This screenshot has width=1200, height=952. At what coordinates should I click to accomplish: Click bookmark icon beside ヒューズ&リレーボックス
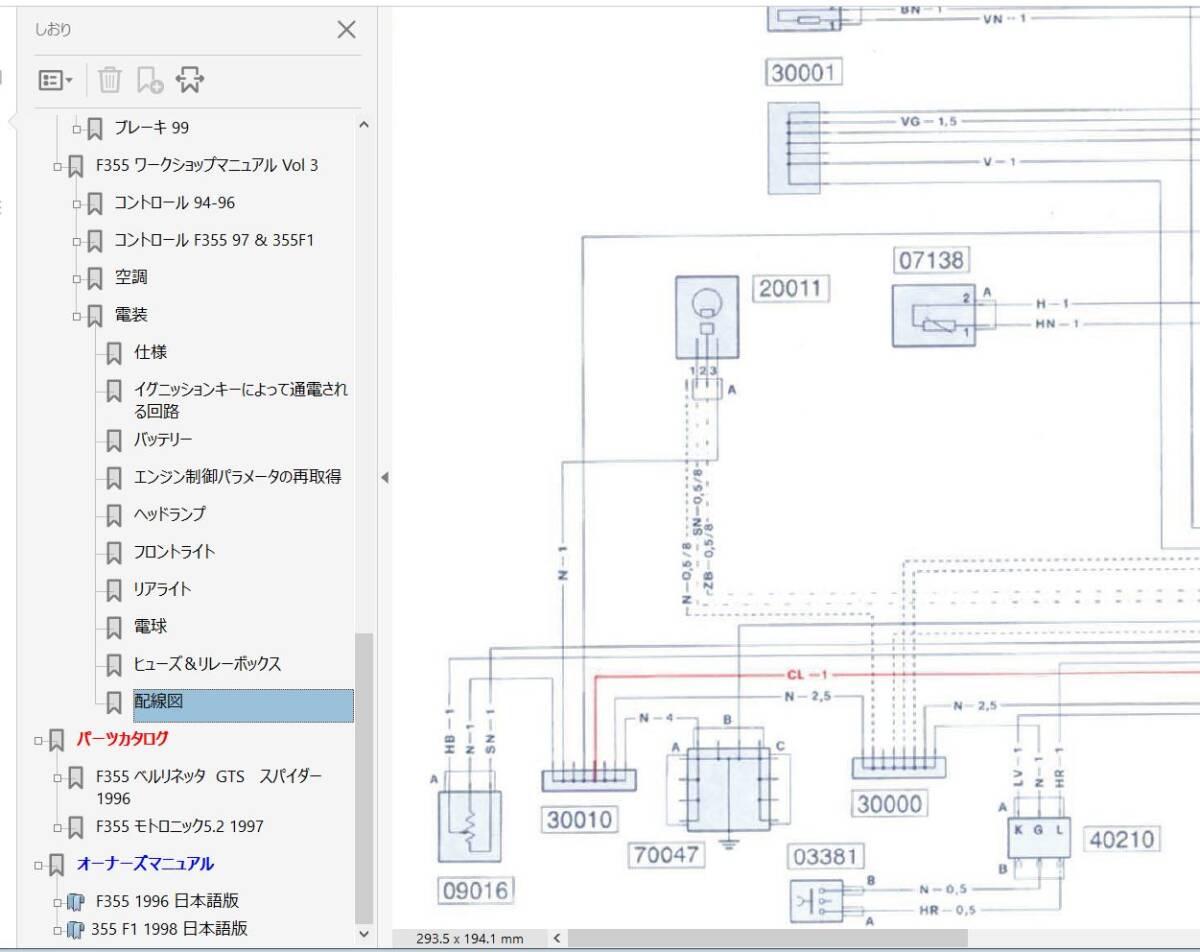114,665
